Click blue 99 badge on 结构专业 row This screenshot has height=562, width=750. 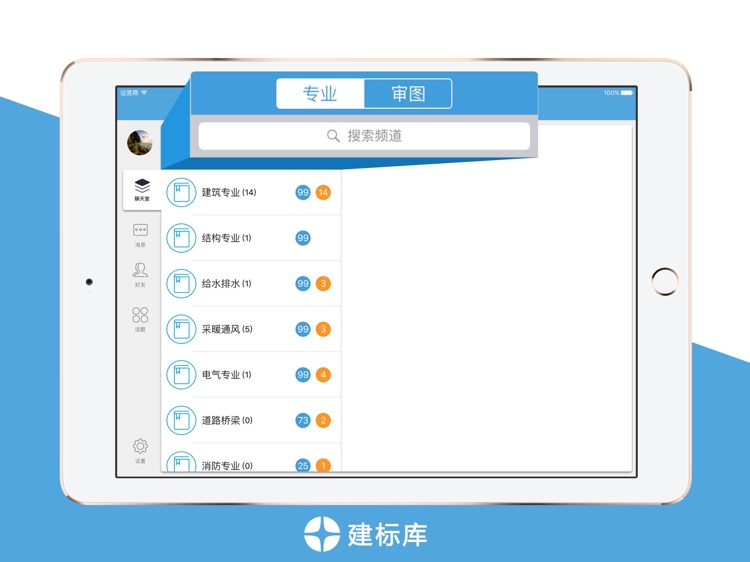coord(303,238)
